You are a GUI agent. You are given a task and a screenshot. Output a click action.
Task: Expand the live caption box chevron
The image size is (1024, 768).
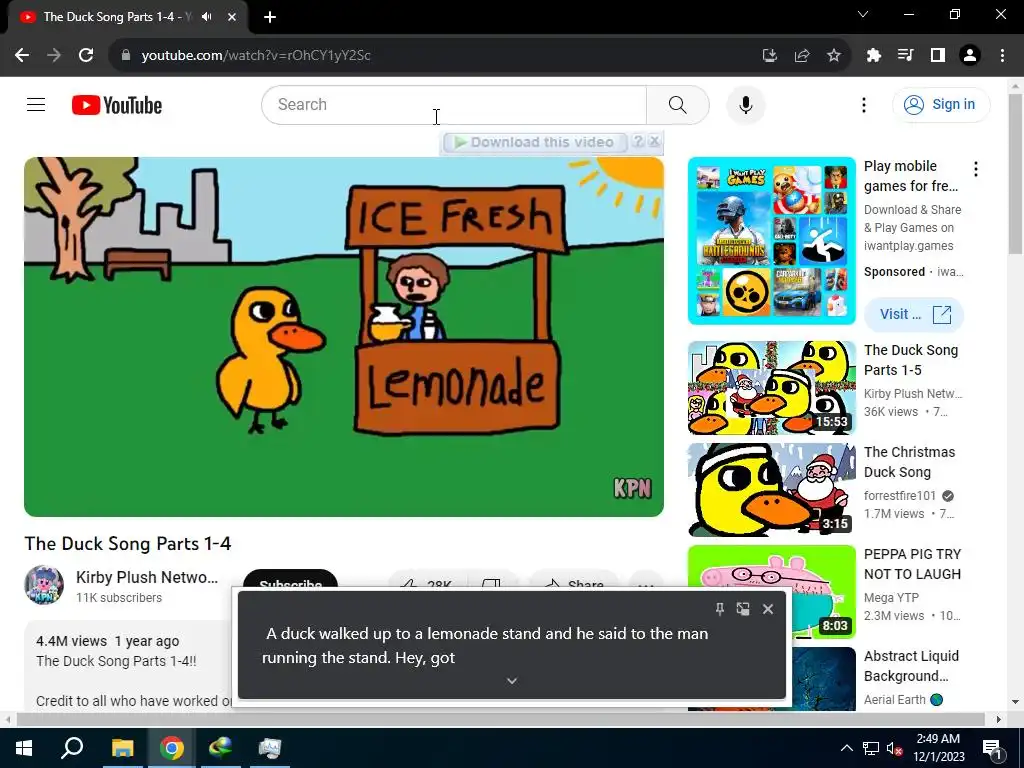point(512,680)
